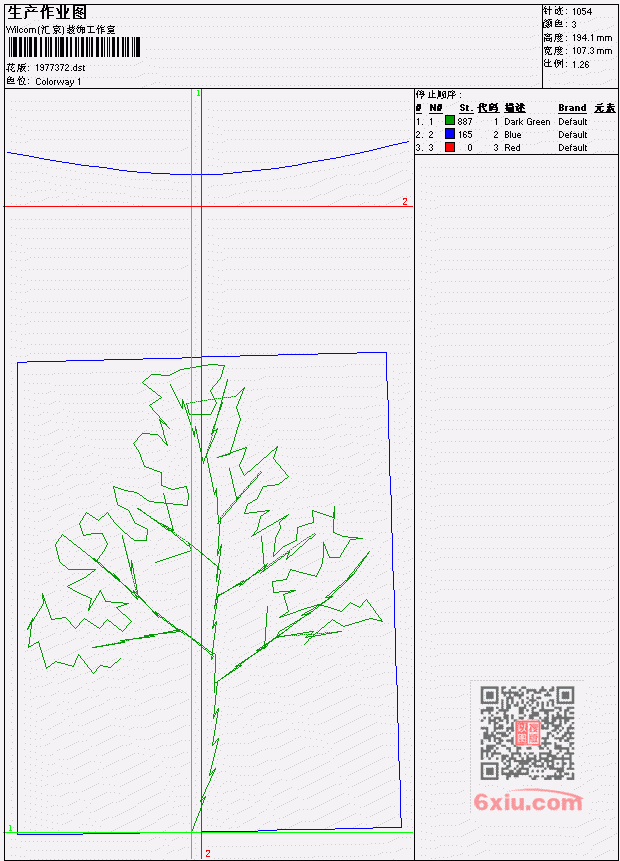Click the barcode under the studio name
Image resolution: width=620 pixels, height=861 pixels.
[x=74, y=47]
